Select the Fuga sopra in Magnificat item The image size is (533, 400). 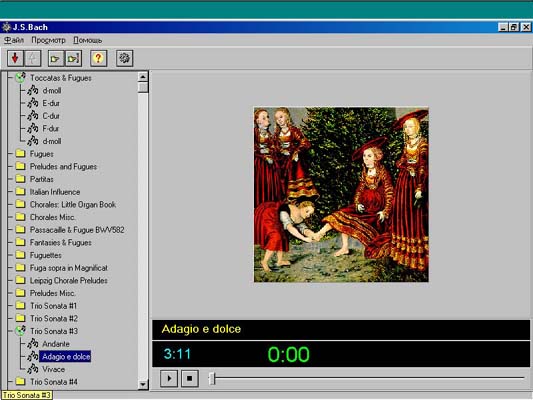coord(69,268)
